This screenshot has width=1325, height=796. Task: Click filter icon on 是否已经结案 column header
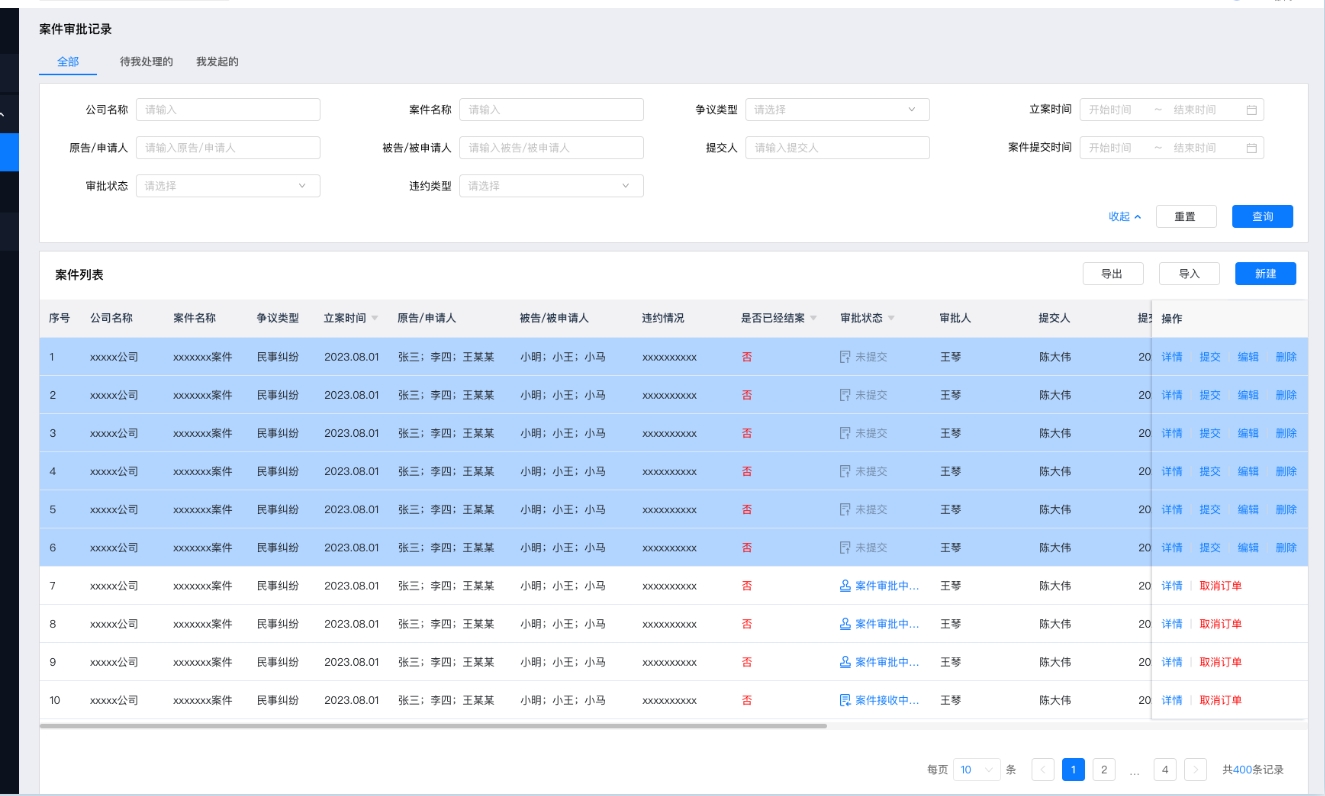pyautogui.click(x=813, y=319)
